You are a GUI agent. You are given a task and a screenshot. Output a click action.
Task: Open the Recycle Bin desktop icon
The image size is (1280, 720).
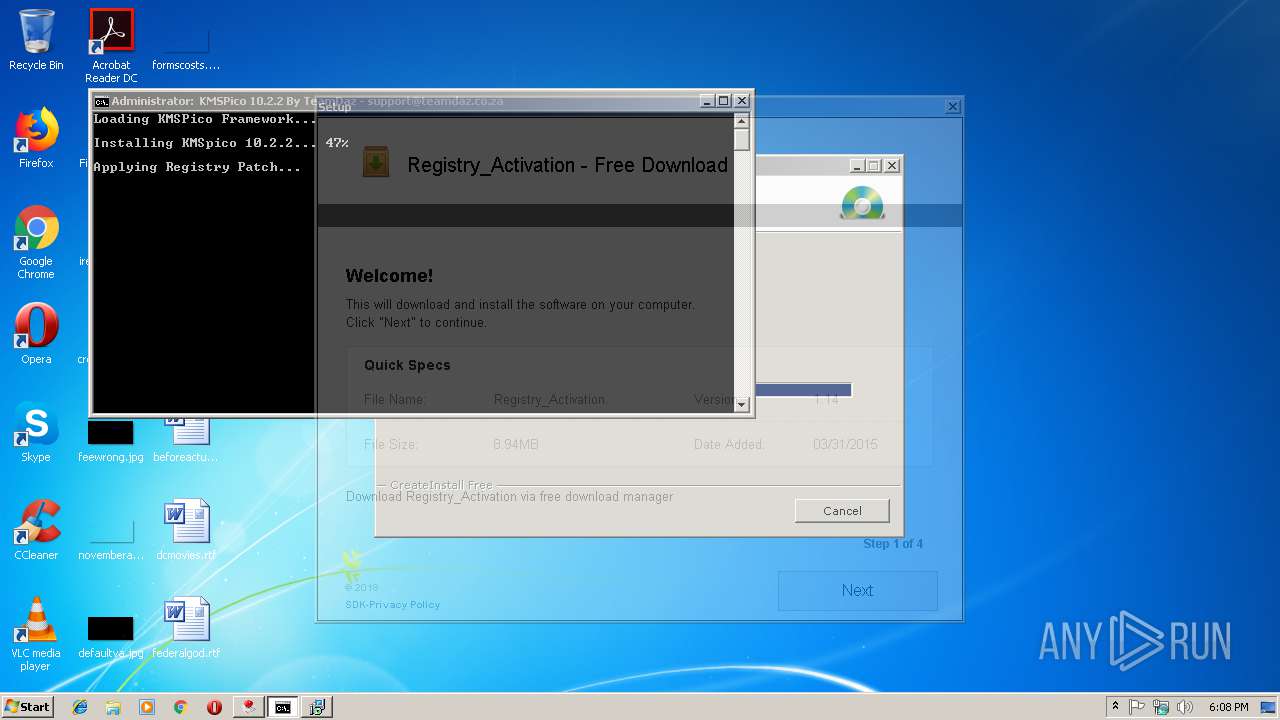coord(36,40)
